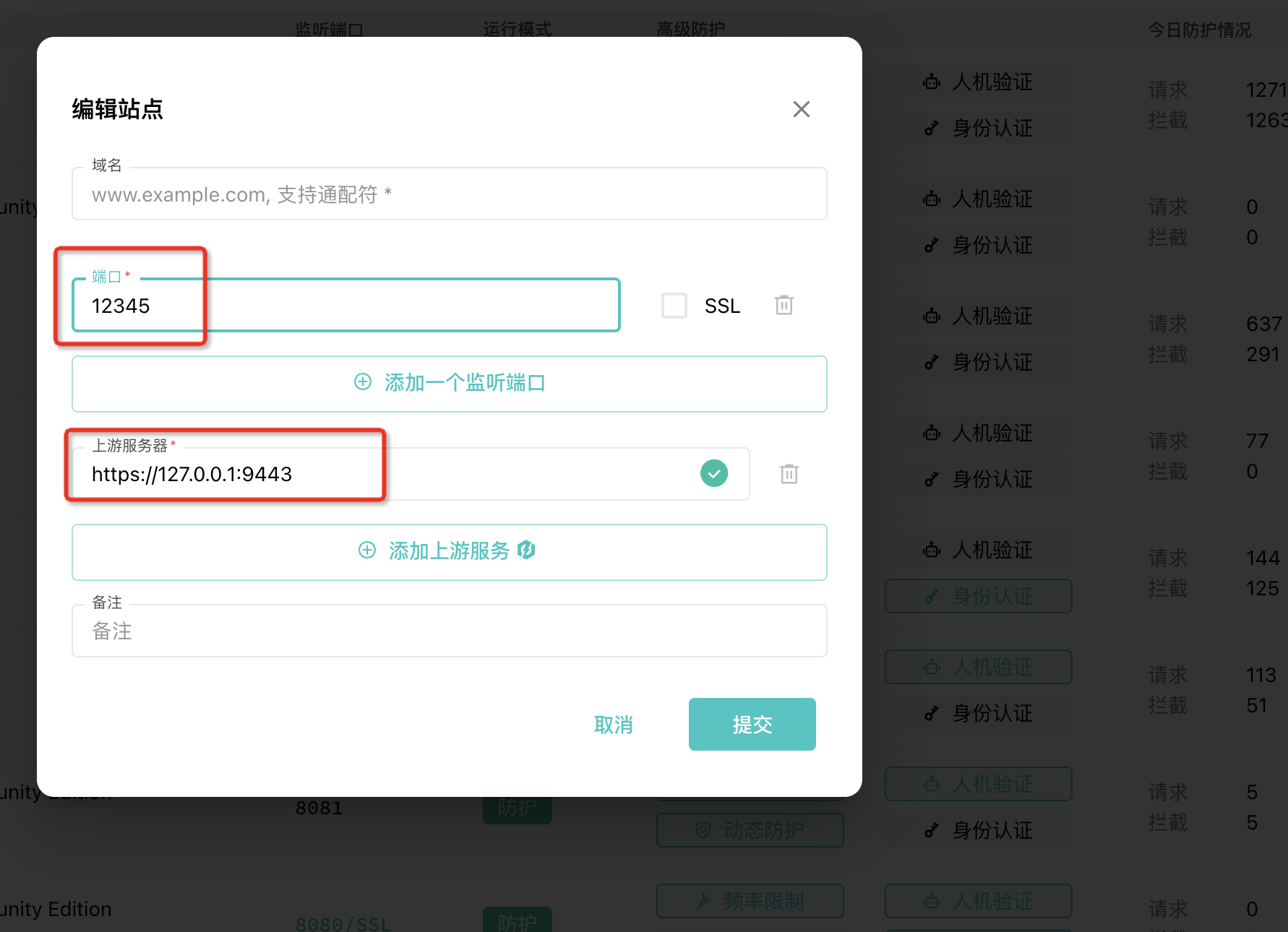This screenshot has height=932, width=1288.
Task: Enable the SSL checkbox for port 12345
Action: [674, 305]
